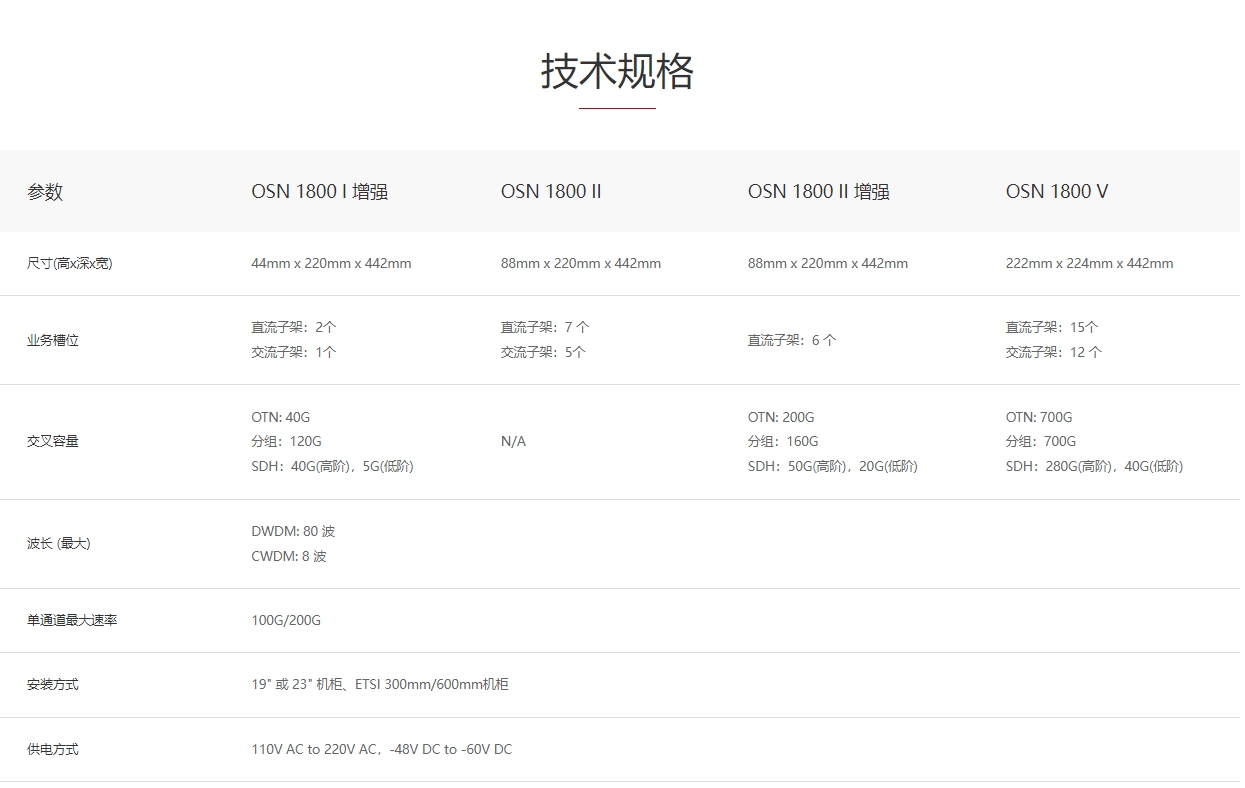Click the 业务槽位 row label
This screenshot has height=788, width=1245.
(53, 340)
